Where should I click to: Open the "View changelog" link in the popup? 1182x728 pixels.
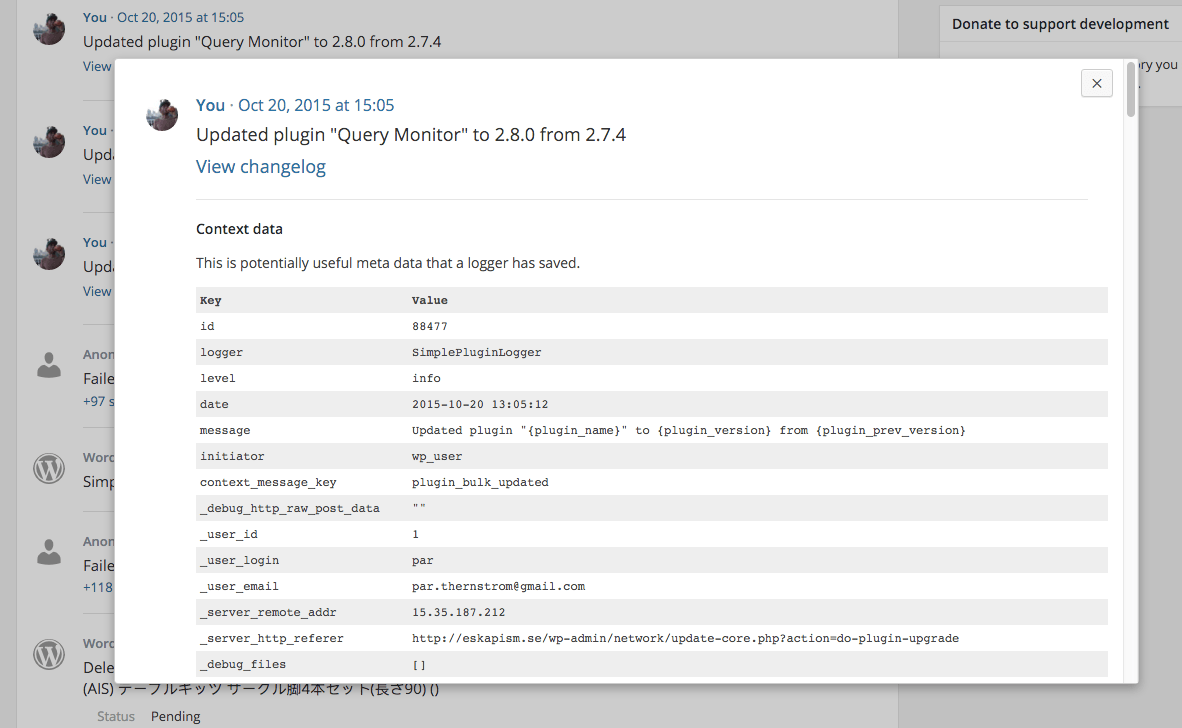click(261, 167)
